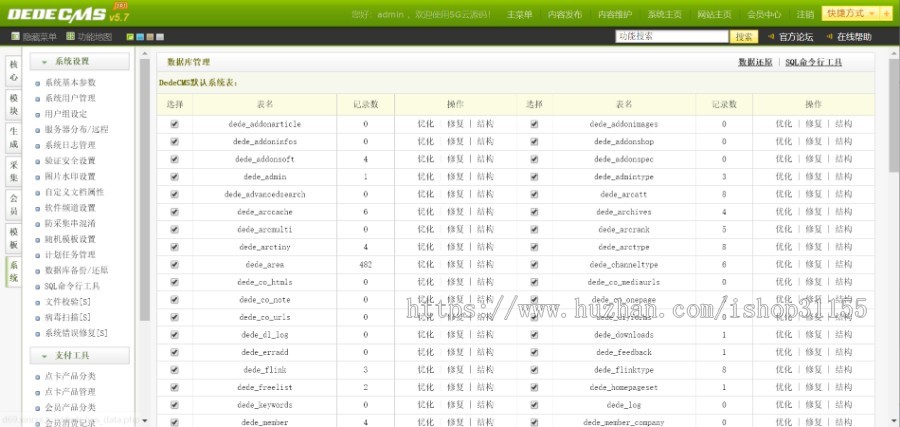900x427 pixels.
Task: Go to 系统主页 in the top bar
Action: (665, 15)
